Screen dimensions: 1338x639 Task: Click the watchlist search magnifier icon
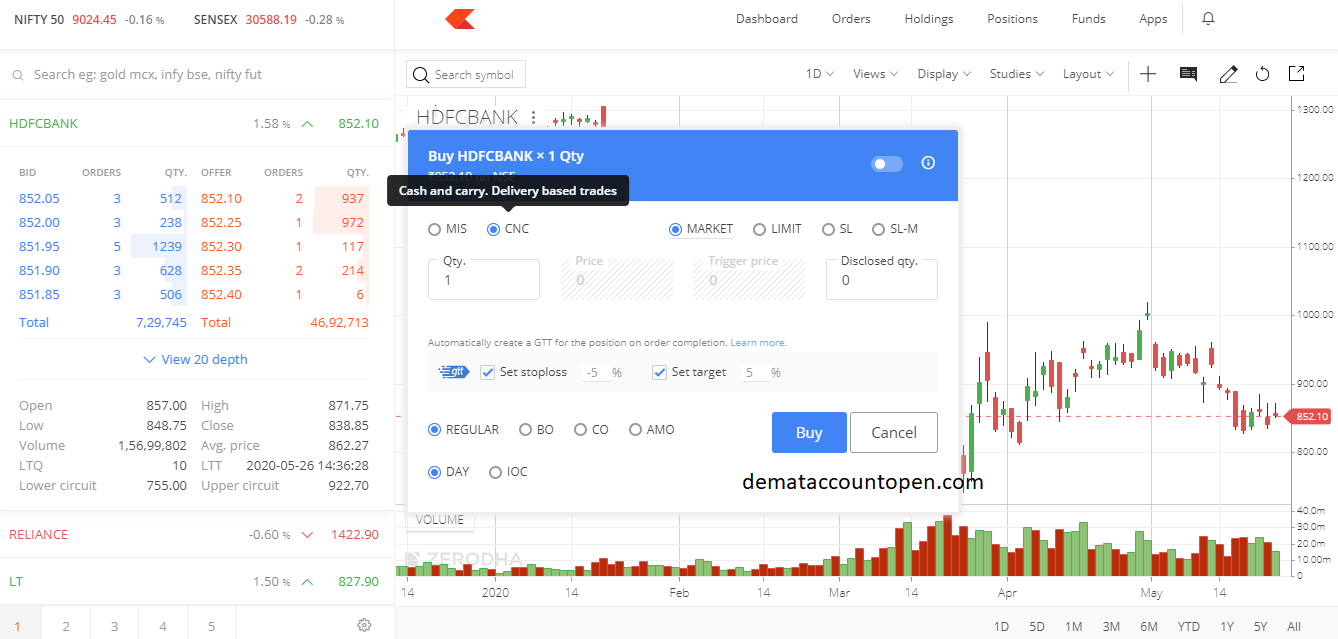[18, 75]
